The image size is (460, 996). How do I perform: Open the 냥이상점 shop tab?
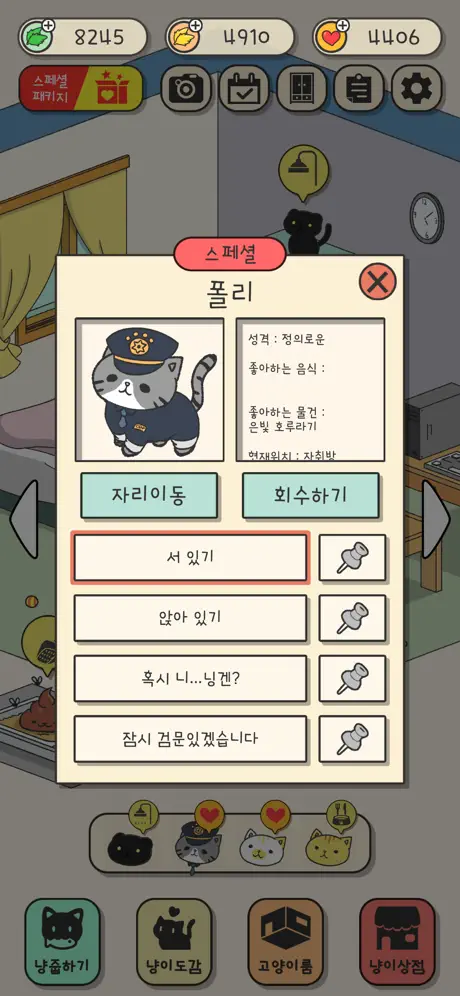click(x=397, y=941)
